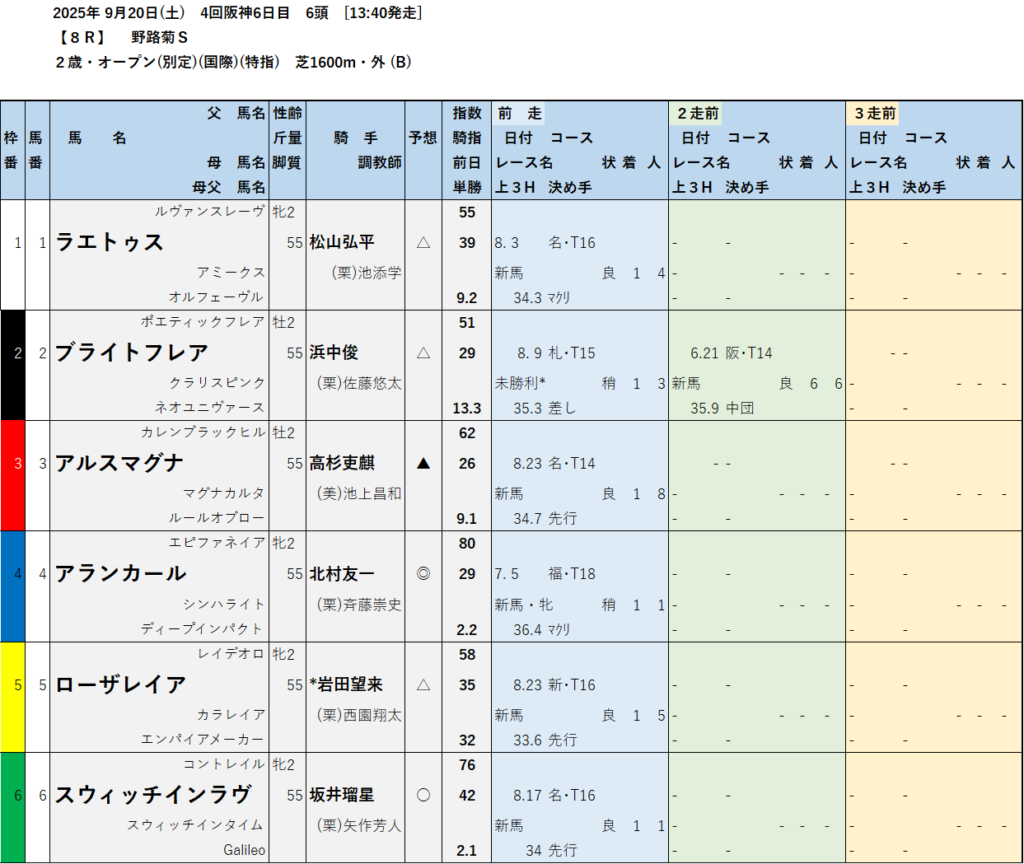Select the △ mark in ブライトフレア row

tap(423, 353)
